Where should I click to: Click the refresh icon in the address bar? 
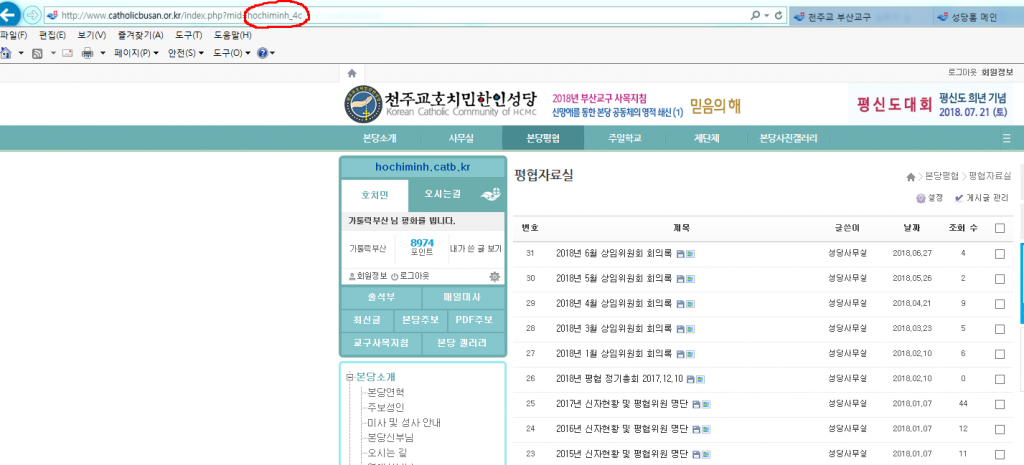point(766,17)
